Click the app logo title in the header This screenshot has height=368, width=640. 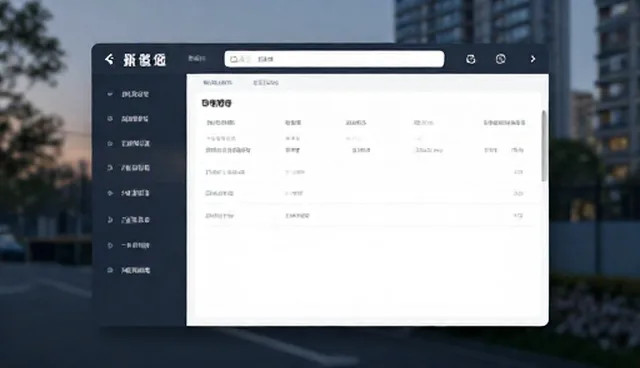144,60
